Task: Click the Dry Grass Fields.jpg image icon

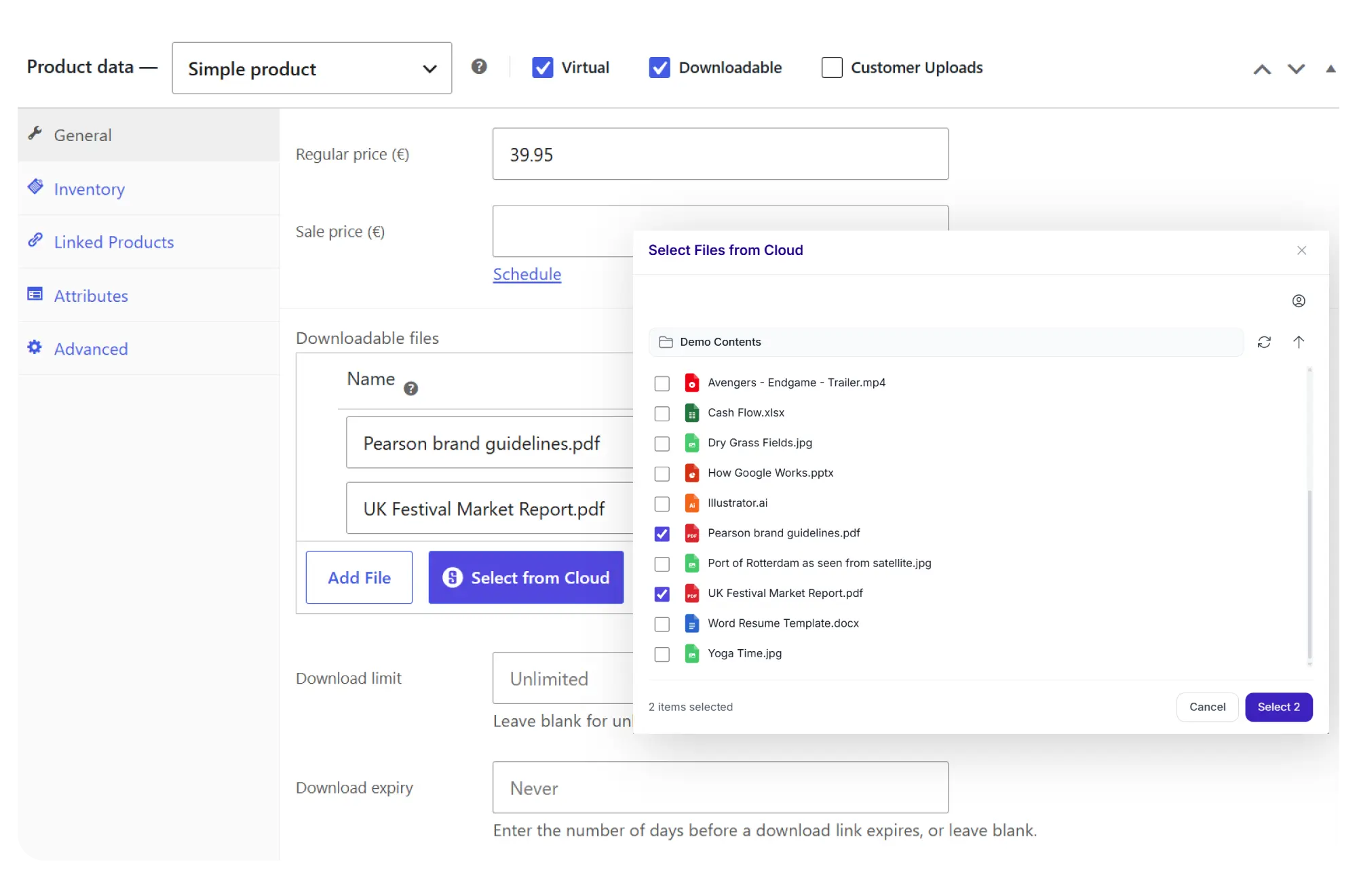Action: point(691,443)
